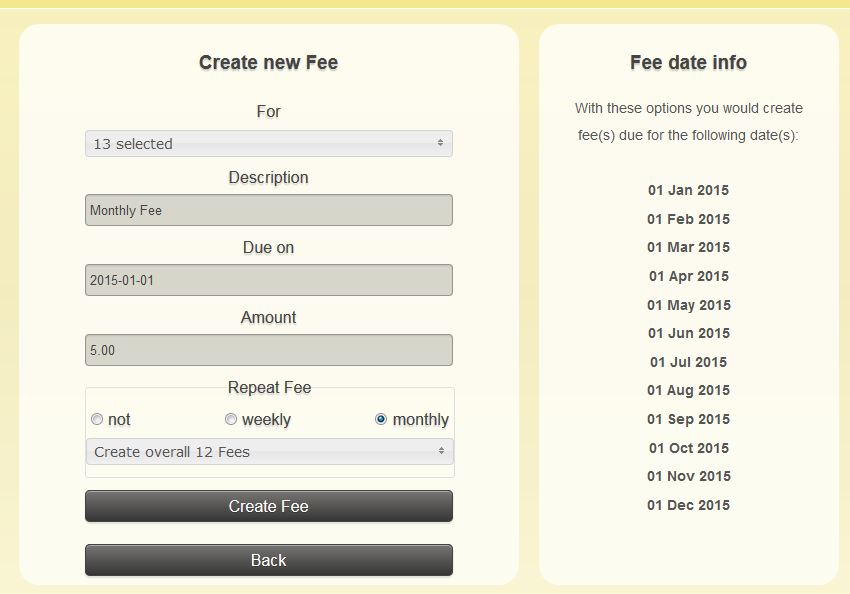This screenshot has width=850, height=594.
Task: Click the 'not' label text
Action: point(119,420)
